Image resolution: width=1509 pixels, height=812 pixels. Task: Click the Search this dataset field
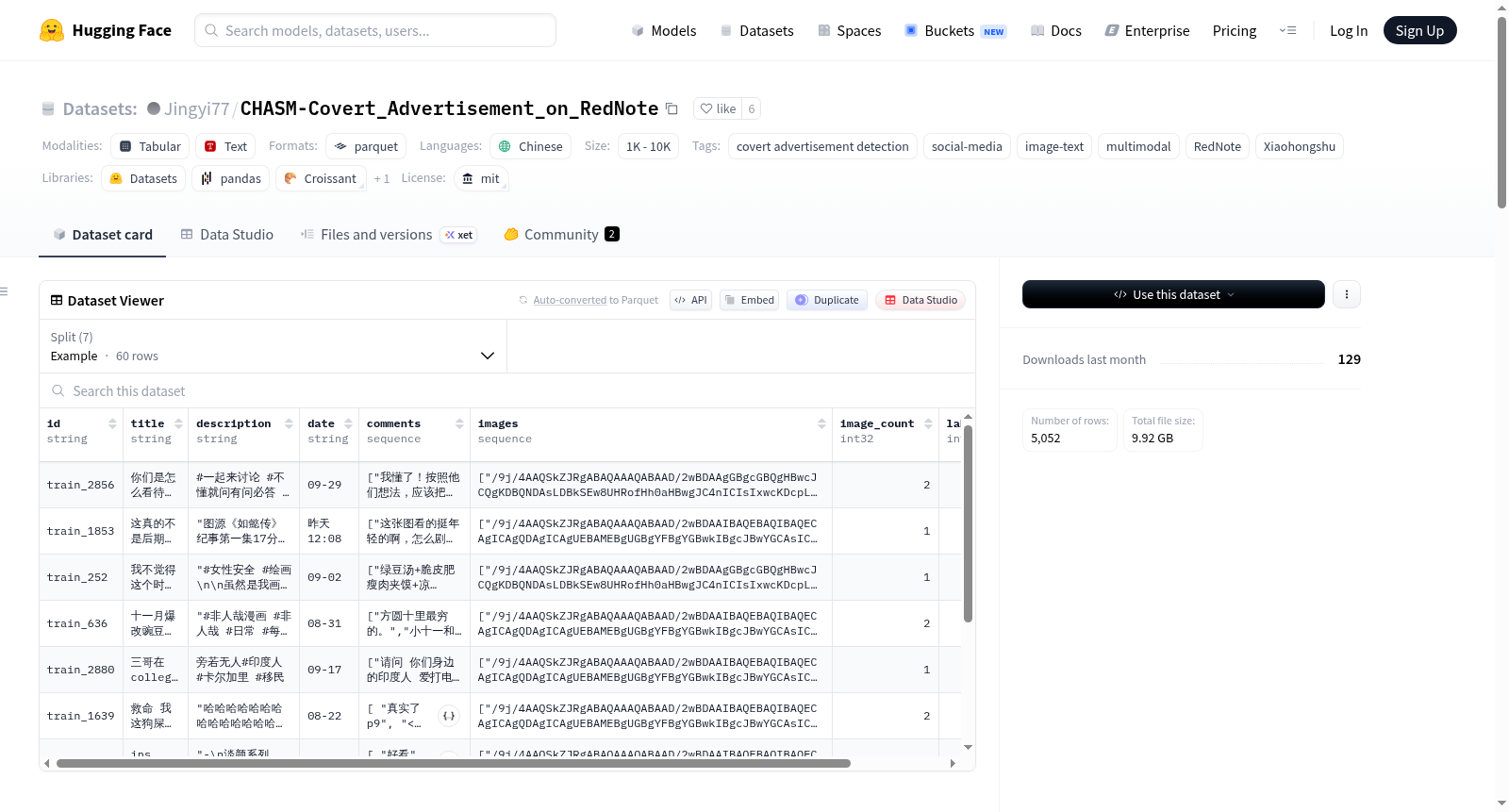click(507, 390)
